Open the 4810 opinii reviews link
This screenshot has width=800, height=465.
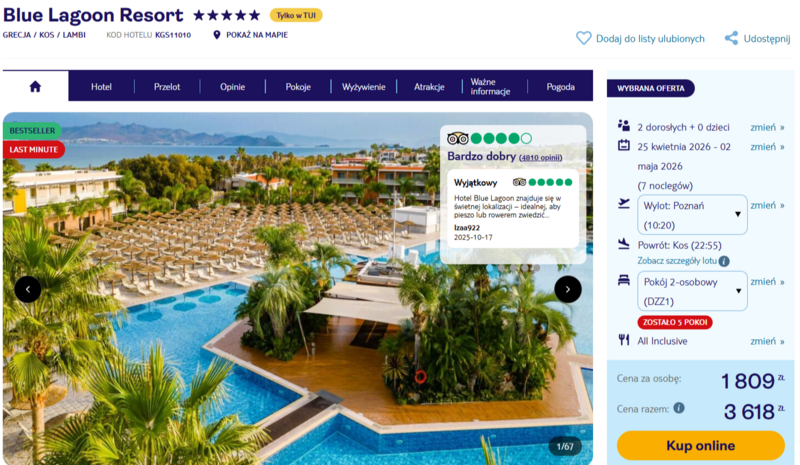pos(540,158)
